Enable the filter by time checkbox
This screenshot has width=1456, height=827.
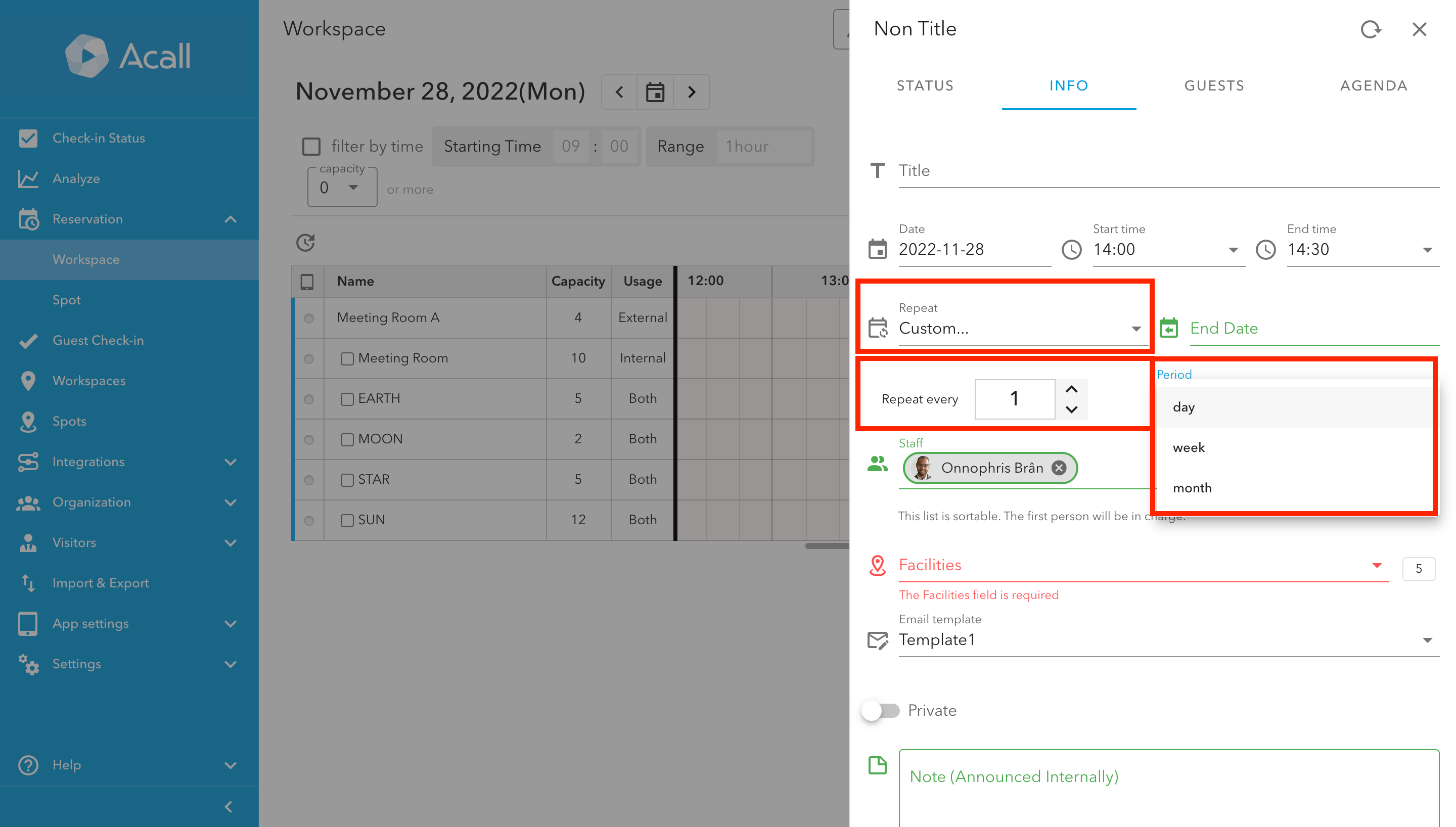click(311, 146)
